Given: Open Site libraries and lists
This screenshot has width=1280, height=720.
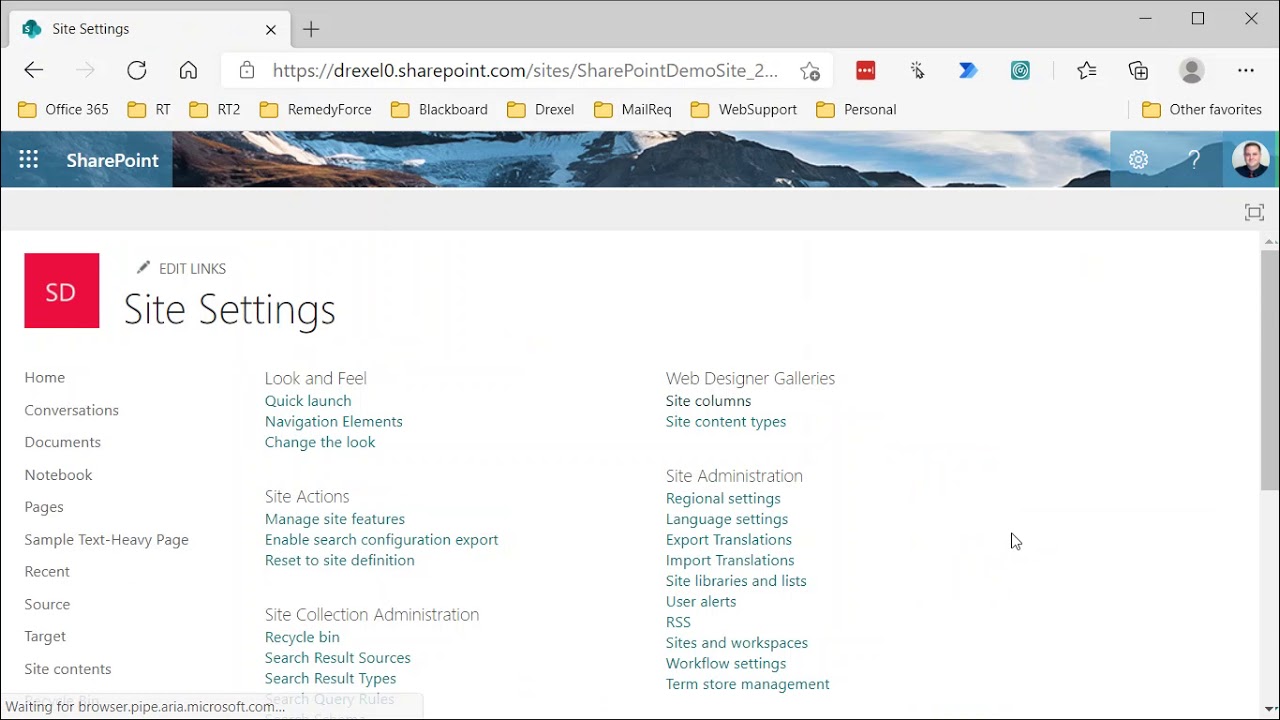Looking at the screenshot, I should 736,581.
